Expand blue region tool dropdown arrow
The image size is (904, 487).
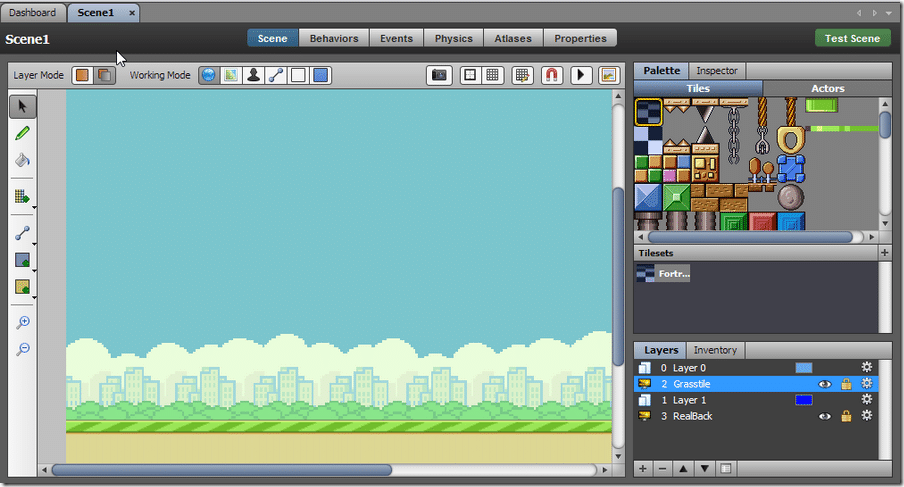point(35,271)
